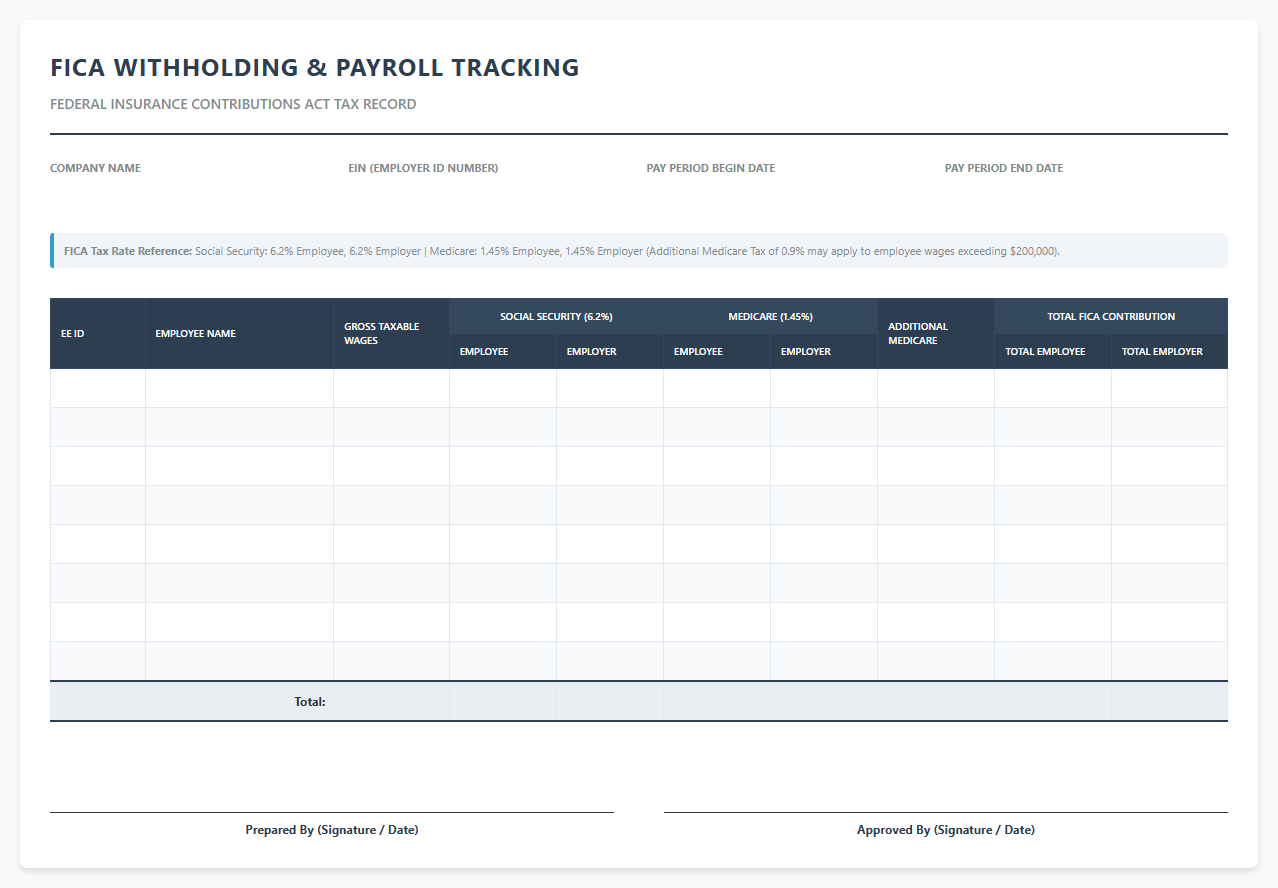Image resolution: width=1278 pixels, height=888 pixels.
Task: Select Total row cell under Total Employer
Action: [x=1170, y=701]
